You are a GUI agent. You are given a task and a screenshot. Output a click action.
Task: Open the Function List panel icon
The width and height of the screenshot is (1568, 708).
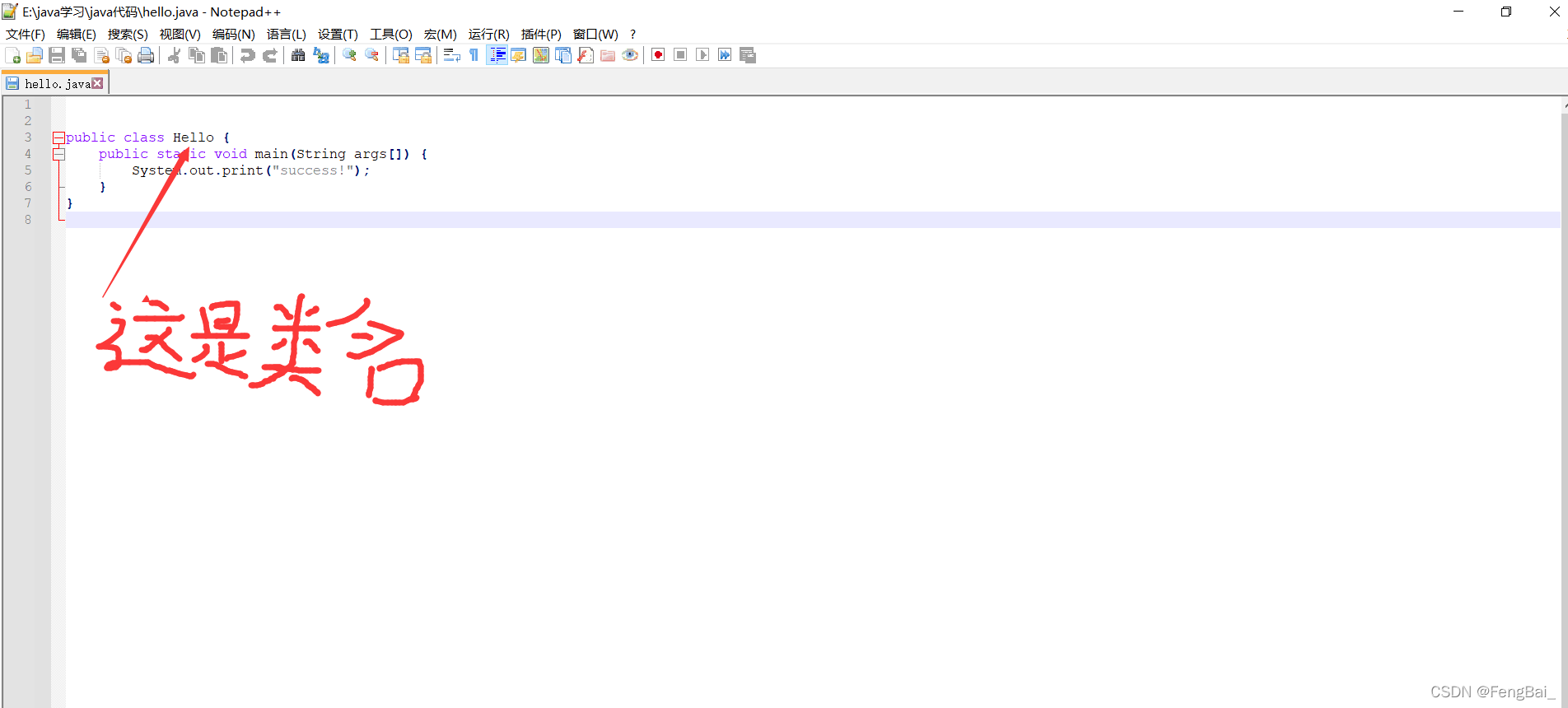click(586, 55)
